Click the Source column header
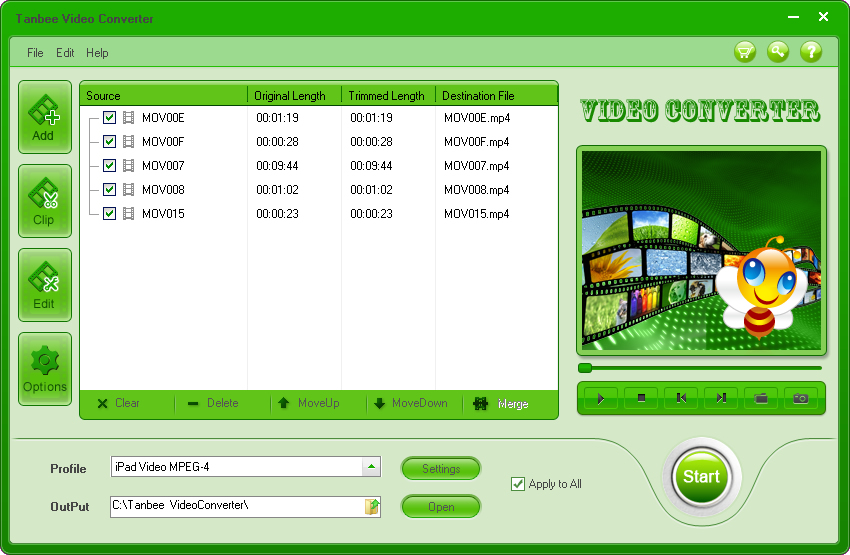The height and width of the screenshot is (555, 850). pos(163,96)
